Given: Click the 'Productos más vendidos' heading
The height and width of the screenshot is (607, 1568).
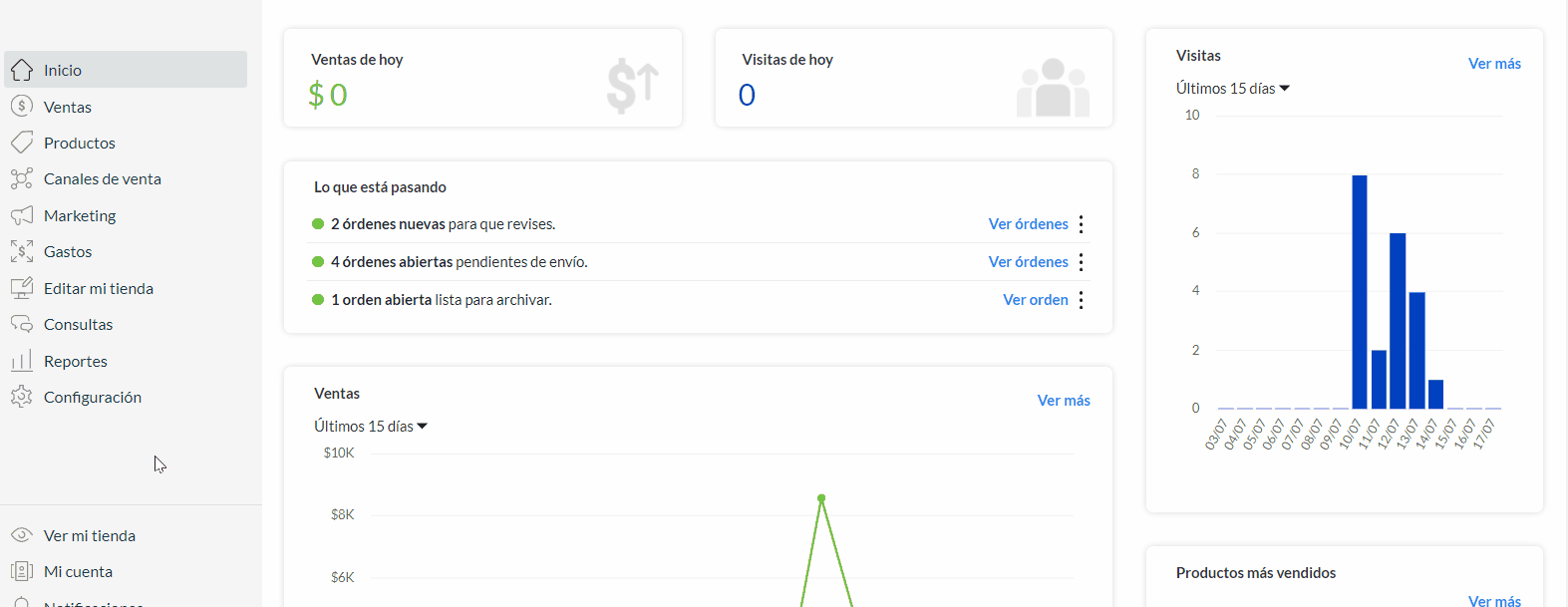Looking at the screenshot, I should pos(1256,573).
